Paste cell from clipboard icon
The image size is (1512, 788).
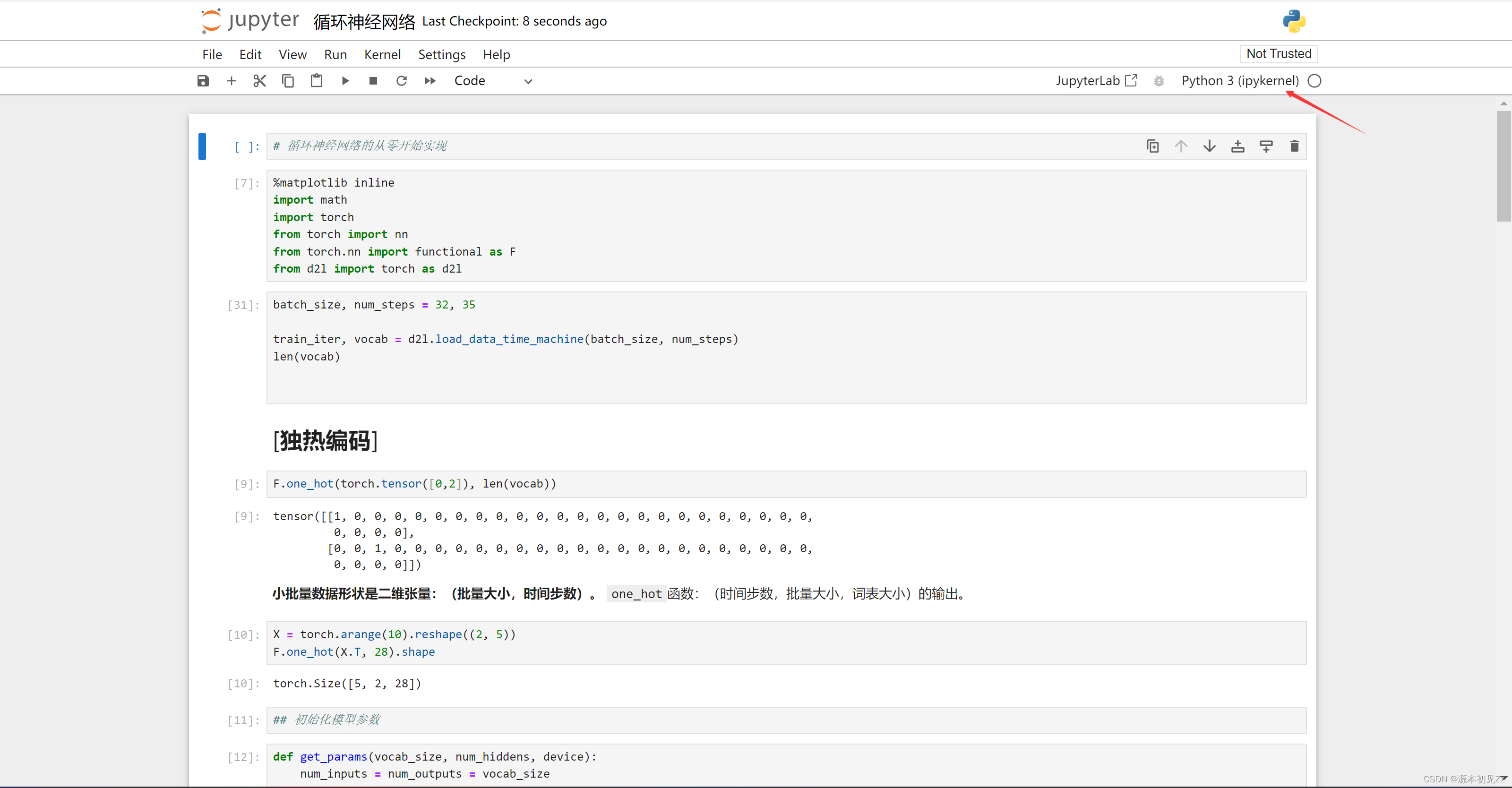[317, 81]
